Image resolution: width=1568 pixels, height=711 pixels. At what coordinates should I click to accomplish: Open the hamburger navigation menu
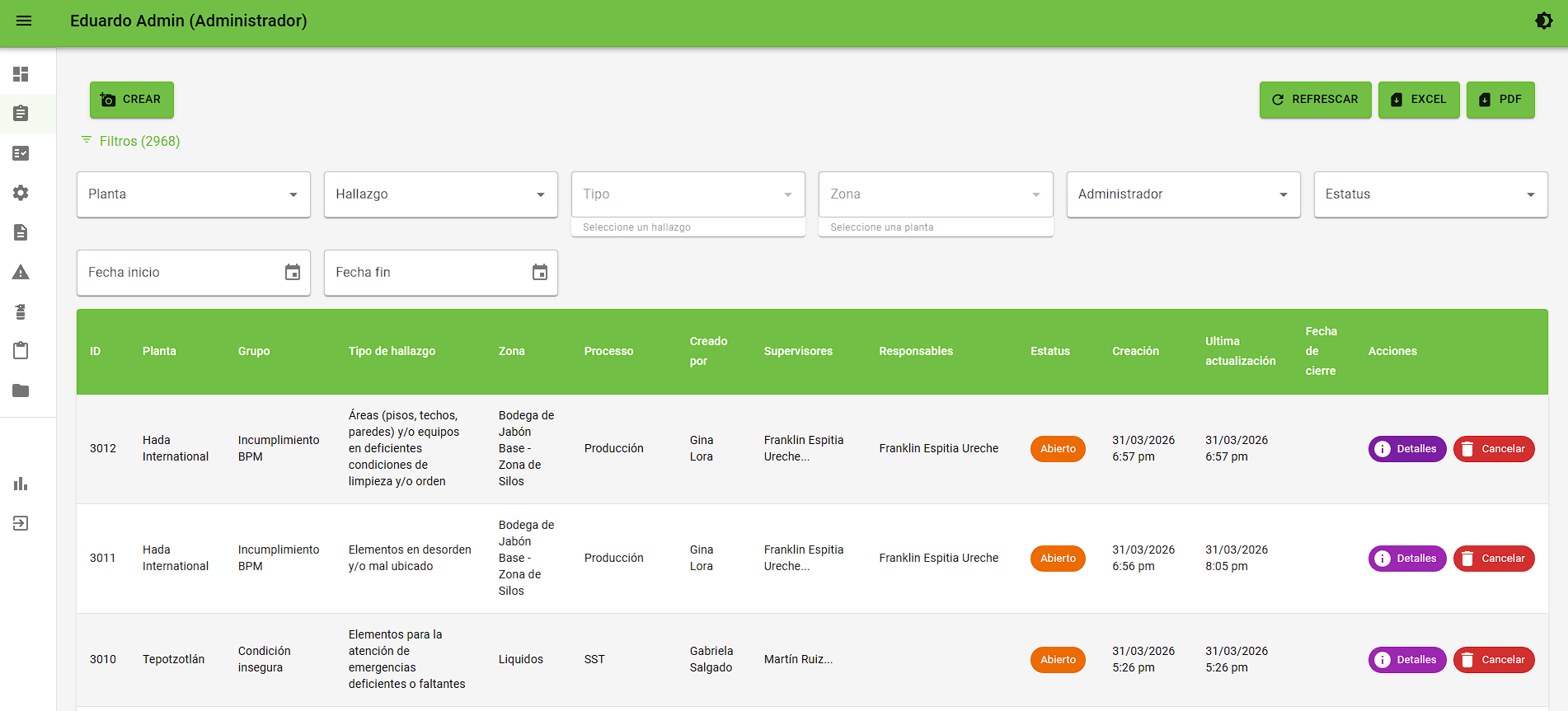pyautogui.click(x=24, y=21)
